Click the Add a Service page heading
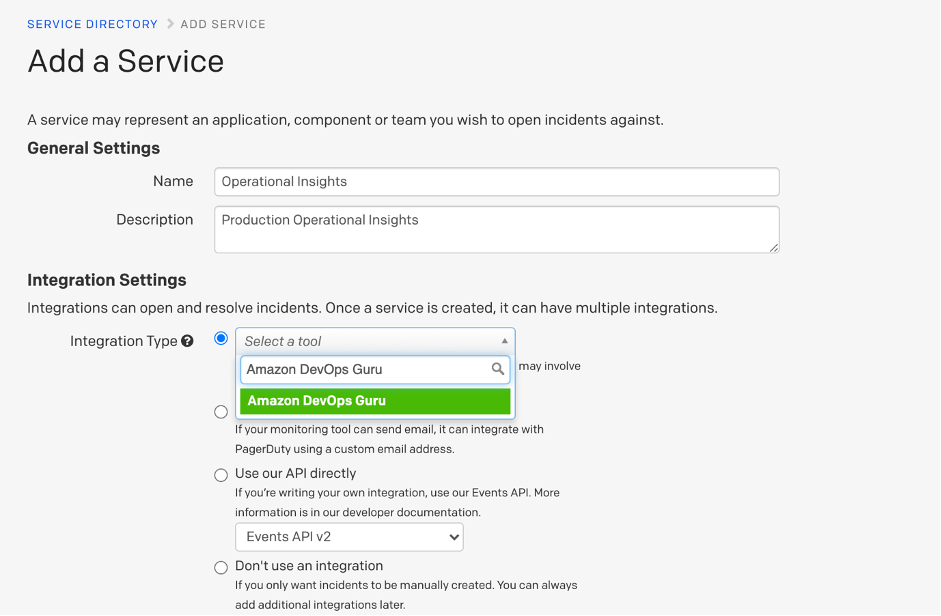The image size is (941, 616). point(125,61)
